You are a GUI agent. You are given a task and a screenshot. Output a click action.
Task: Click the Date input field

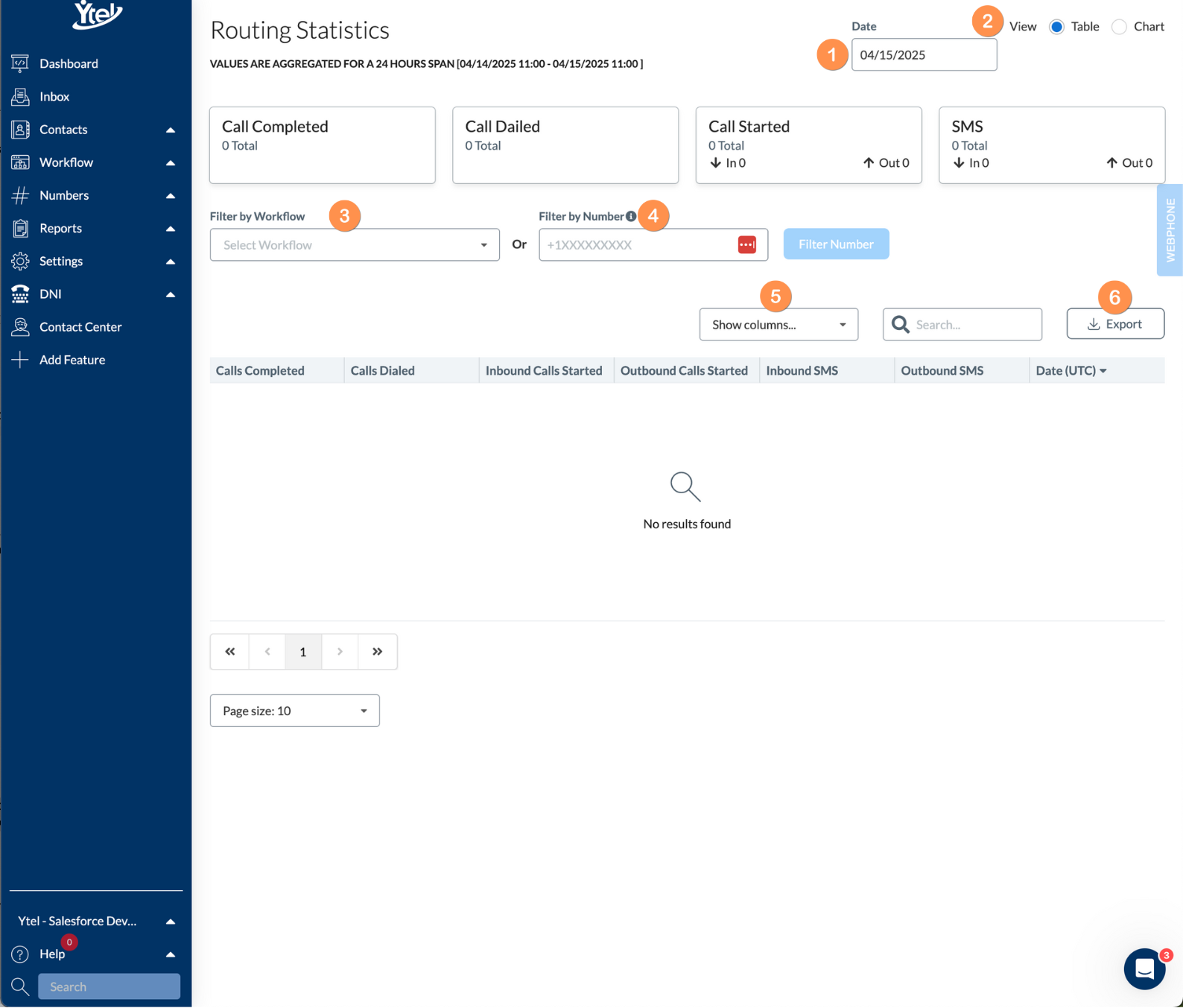(924, 55)
